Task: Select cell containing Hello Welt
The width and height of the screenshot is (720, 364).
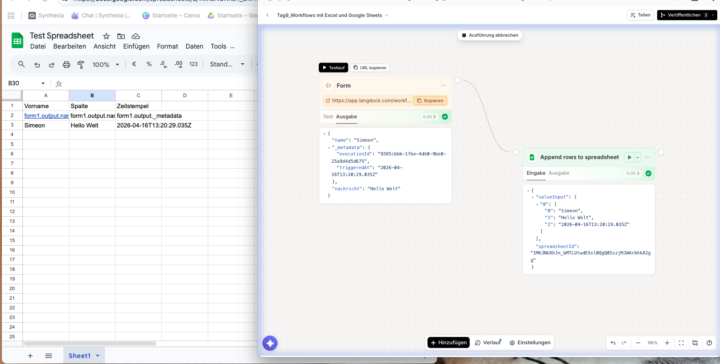Action: click(x=92, y=125)
